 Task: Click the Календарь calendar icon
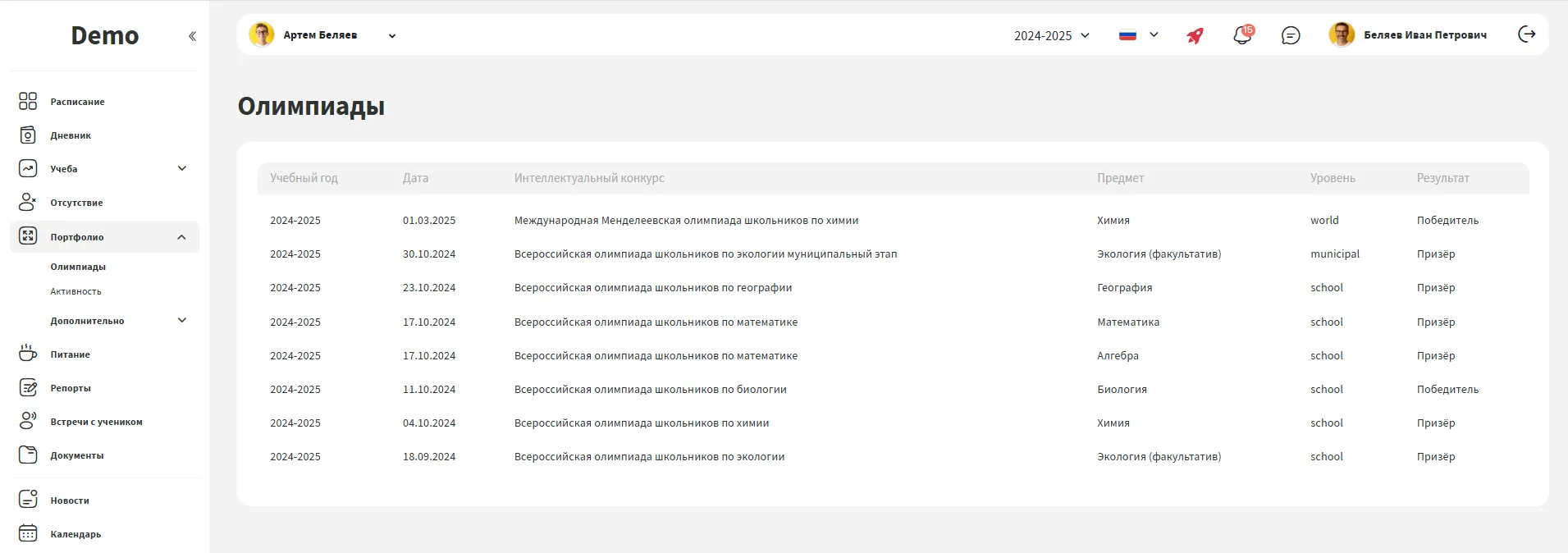[x=28, y=533]
